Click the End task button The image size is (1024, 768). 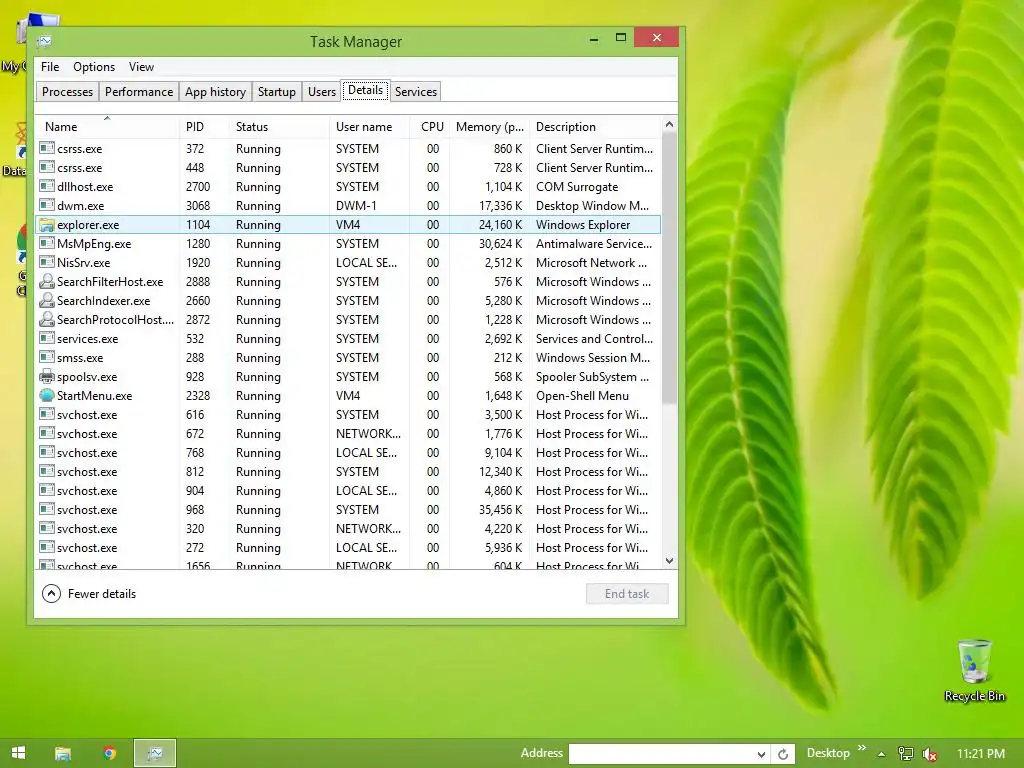click(627, 594)
